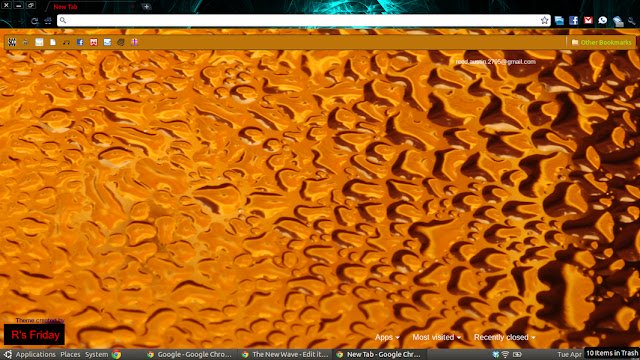
Task: Bookmark this page with the star icon
Action: (544, 20)
